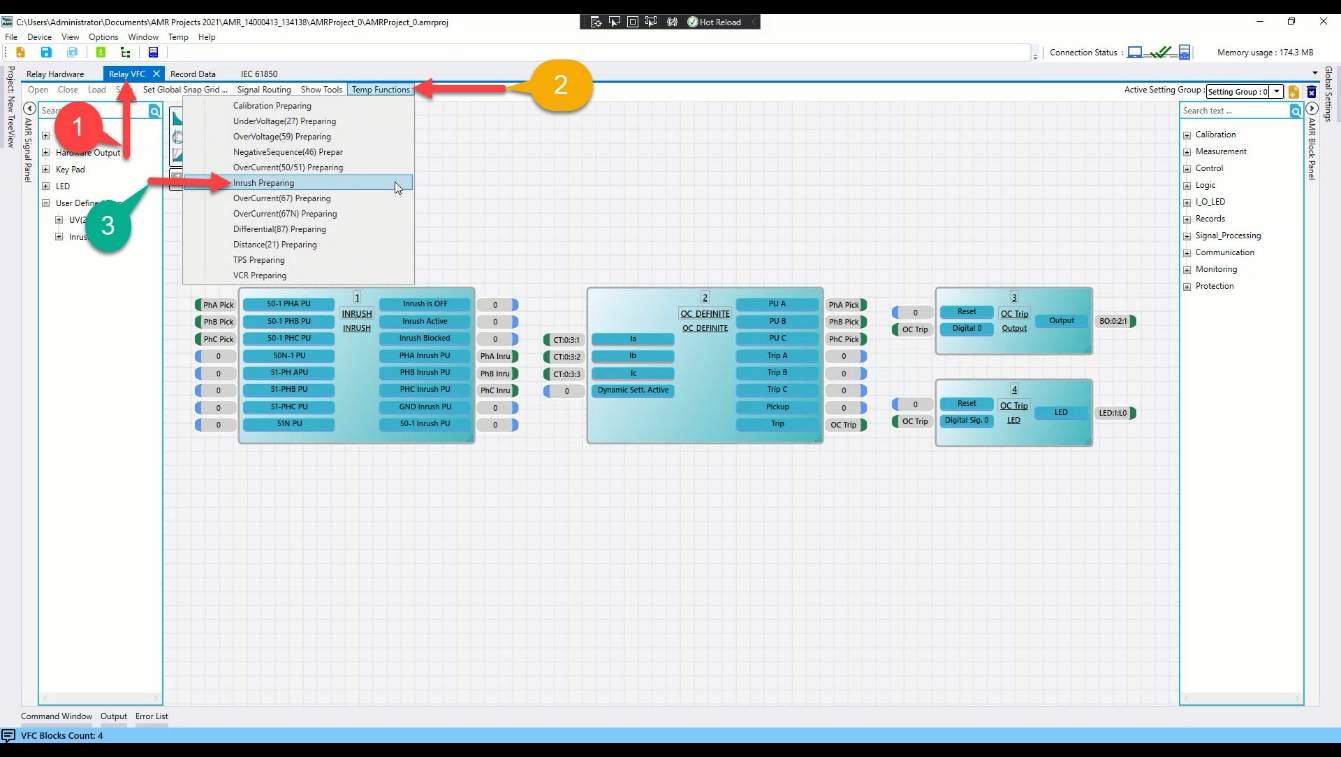The image size is (1341, 757).
Task: Close the Relay VFC tab
Action: tap(157, 74)
